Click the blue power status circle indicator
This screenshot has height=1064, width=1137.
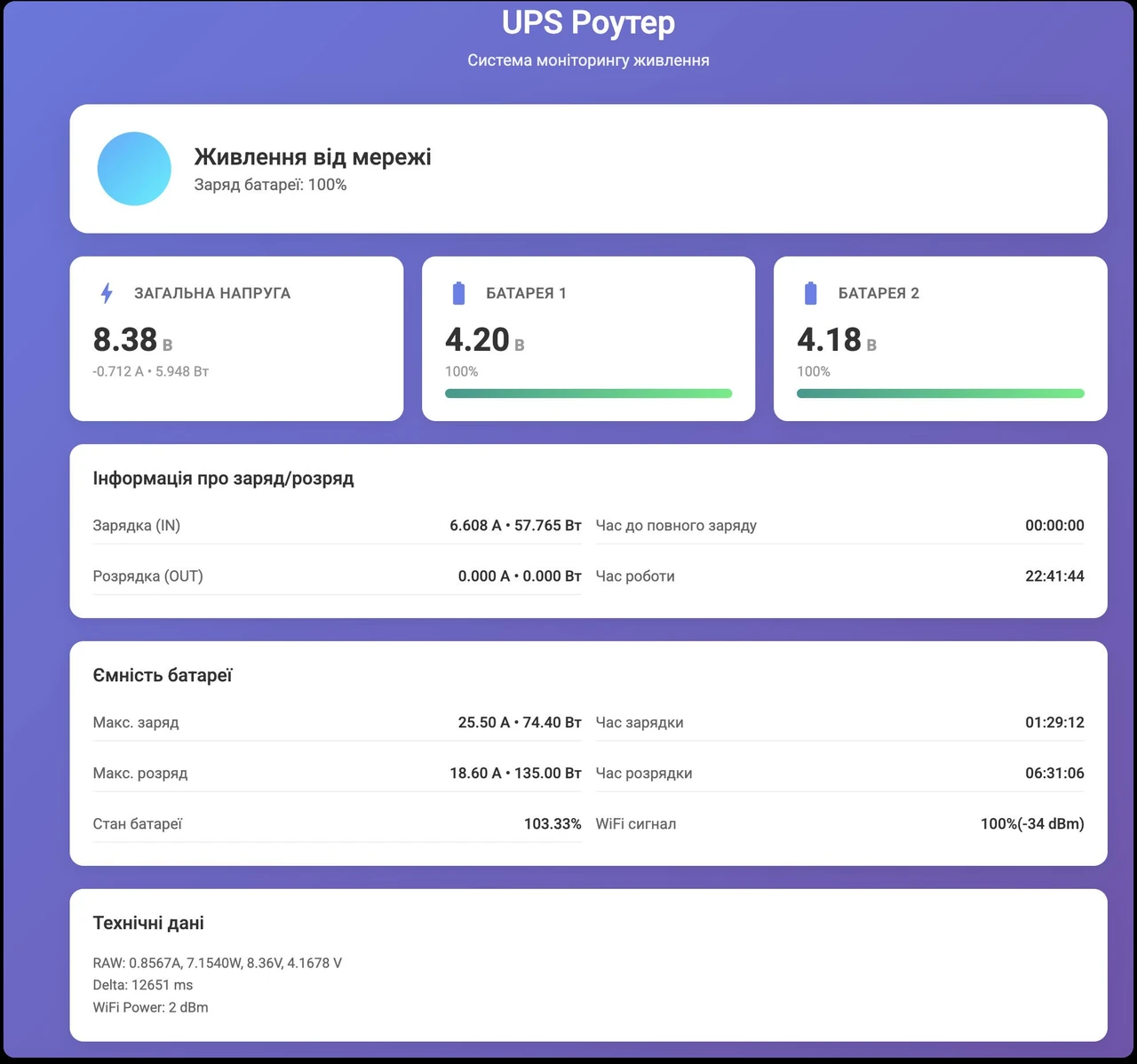[x=134, y=169]
